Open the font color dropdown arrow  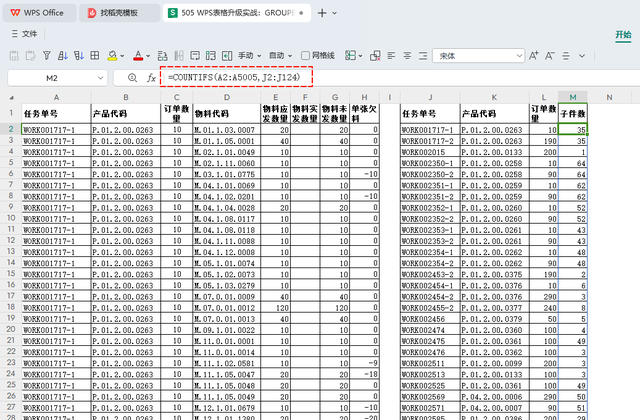click(x=148, y=56)
